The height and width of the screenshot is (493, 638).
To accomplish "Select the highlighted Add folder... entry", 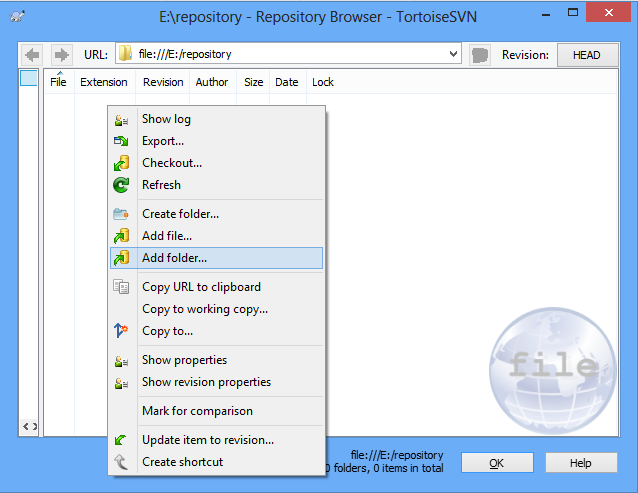I will (x=216, y=258).
